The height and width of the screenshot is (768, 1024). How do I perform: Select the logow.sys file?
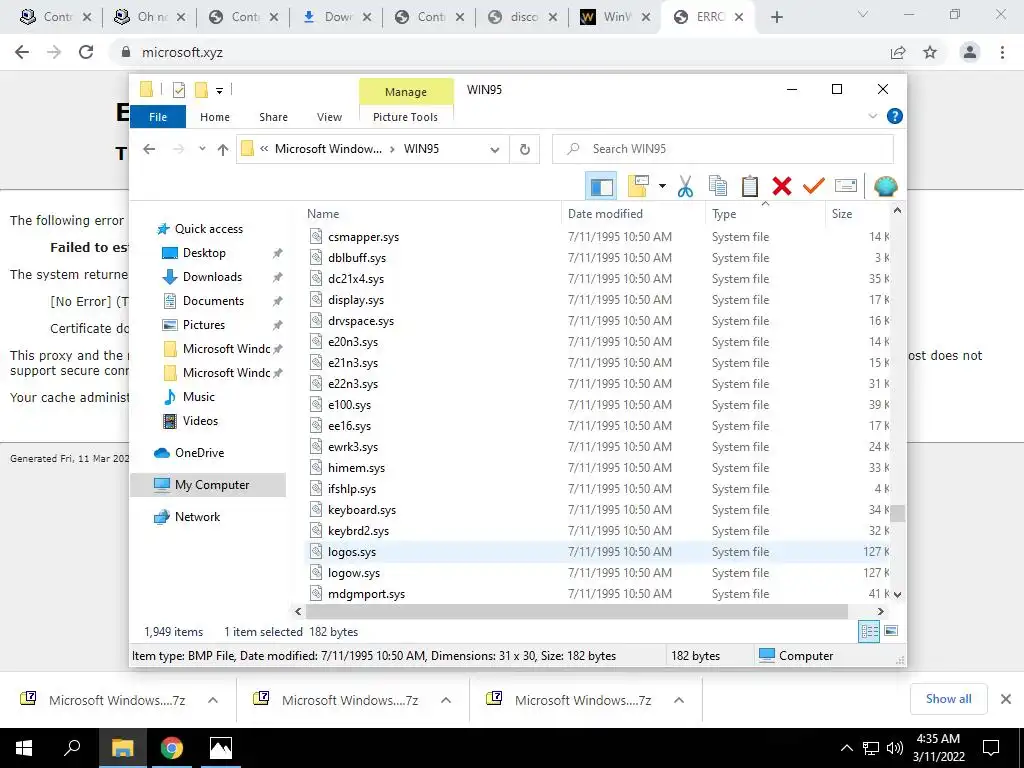354,573
